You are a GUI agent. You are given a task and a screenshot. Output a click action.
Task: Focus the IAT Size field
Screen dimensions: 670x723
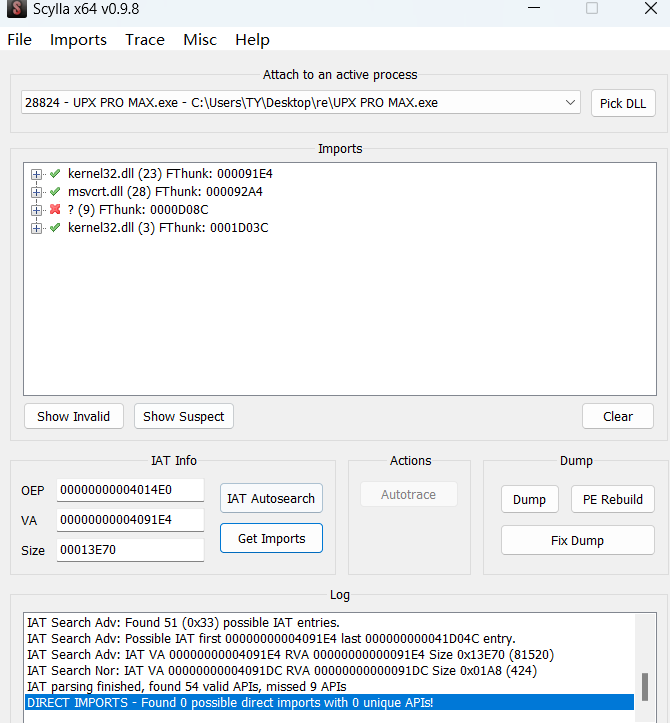(130, 550)
